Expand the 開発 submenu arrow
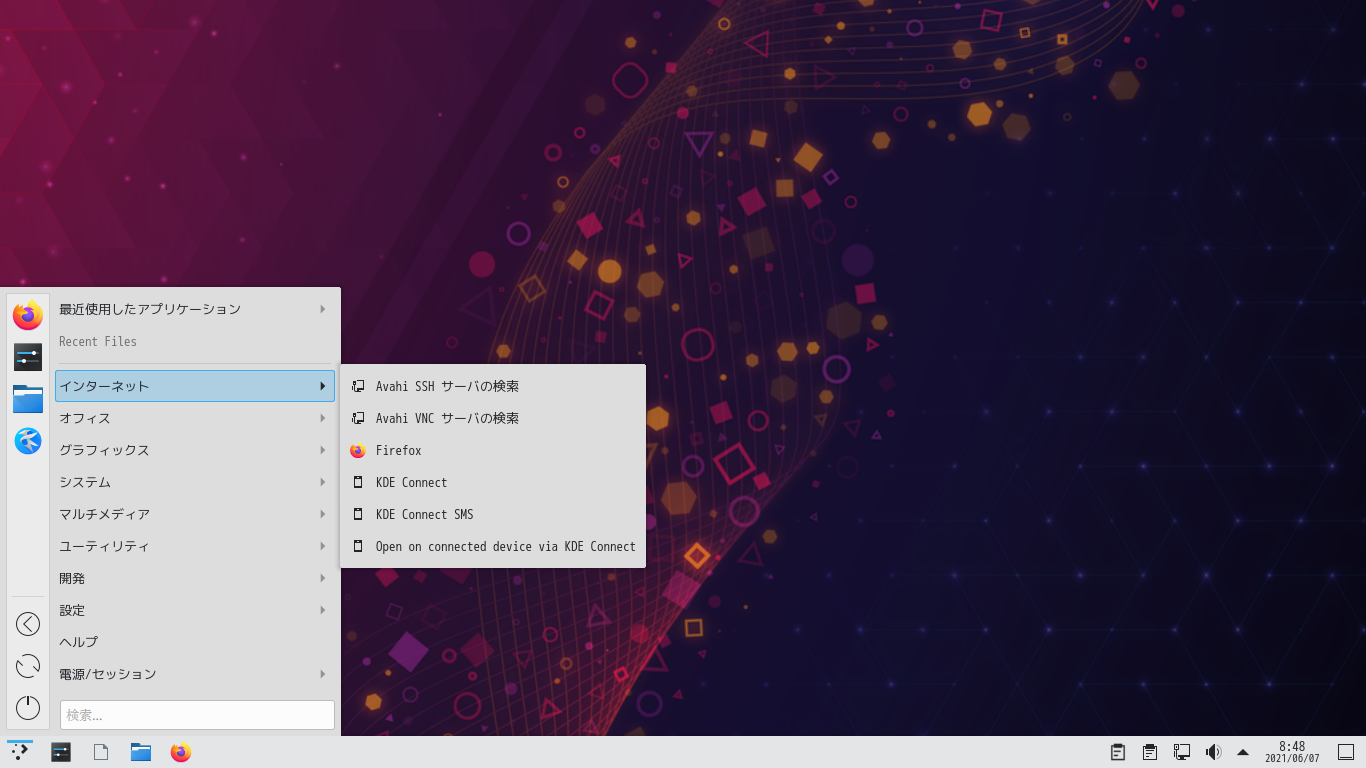Viewport: 1366px width, 768px height. coord(323,578)
